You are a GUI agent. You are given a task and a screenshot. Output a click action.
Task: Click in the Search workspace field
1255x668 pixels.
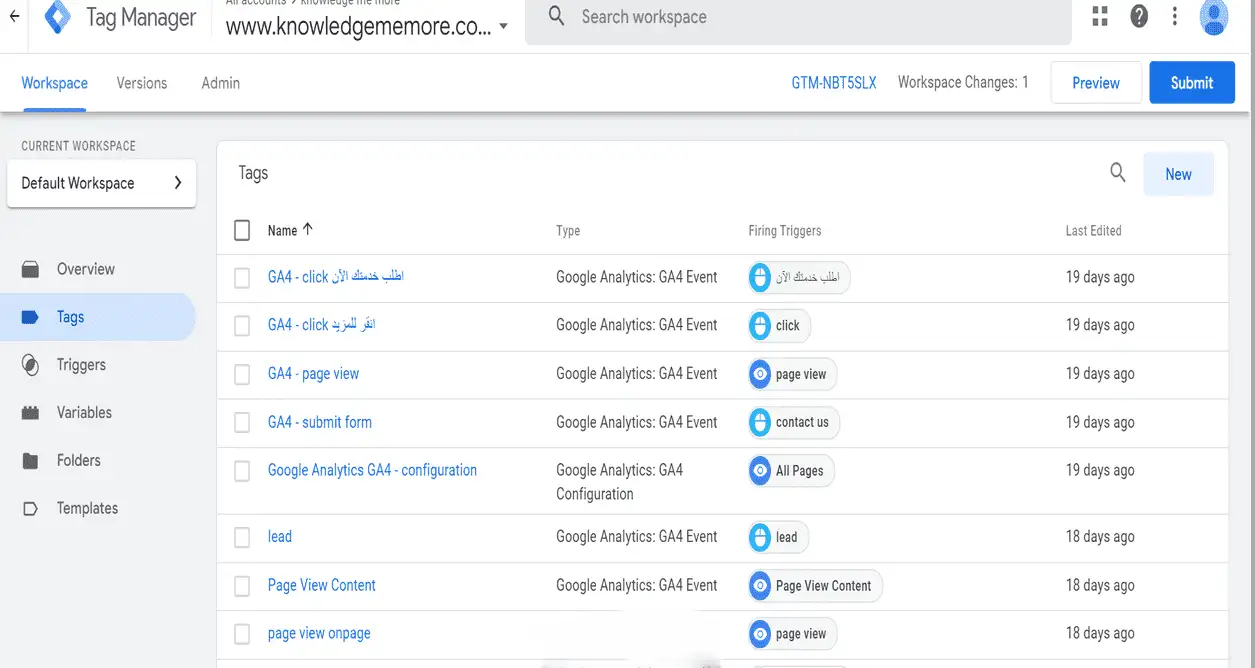click(798, 18)
